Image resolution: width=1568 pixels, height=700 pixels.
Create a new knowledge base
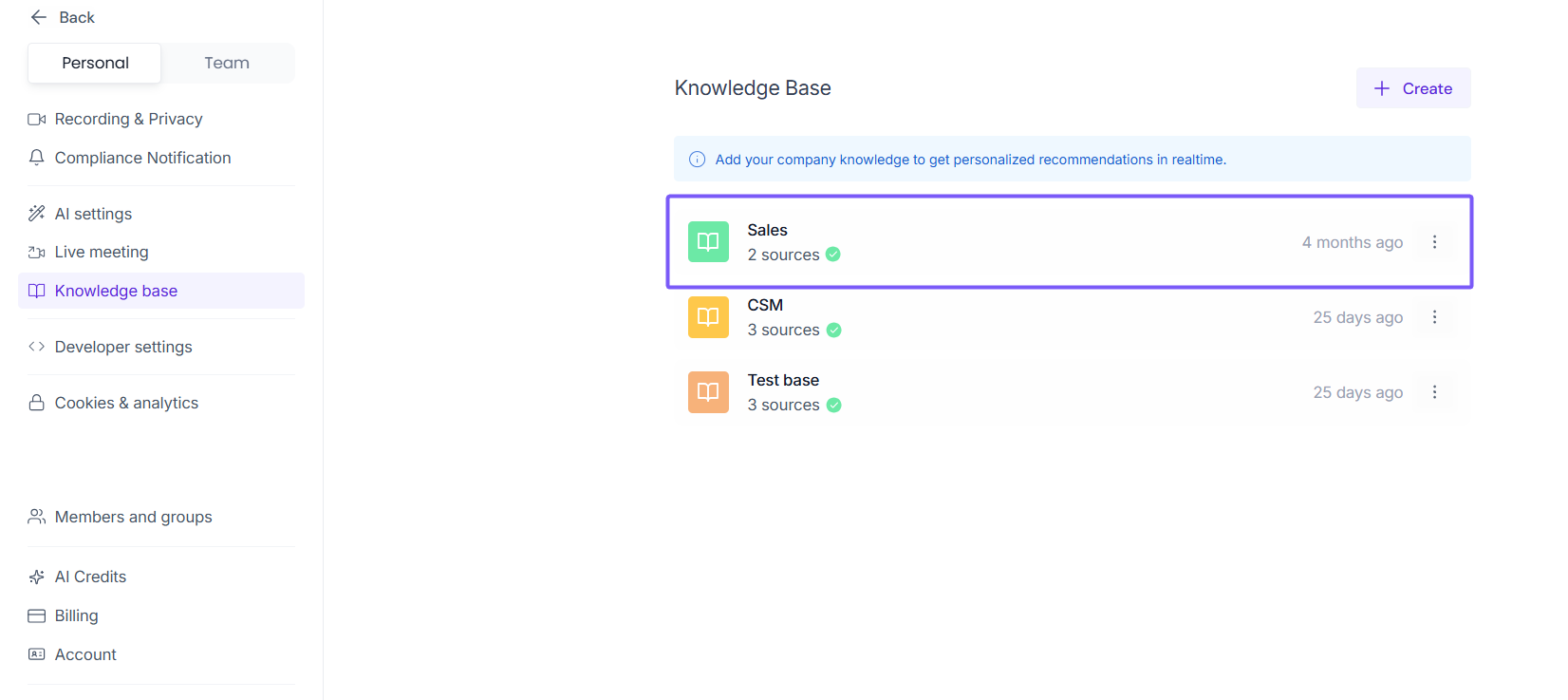tap(1413, 88)
